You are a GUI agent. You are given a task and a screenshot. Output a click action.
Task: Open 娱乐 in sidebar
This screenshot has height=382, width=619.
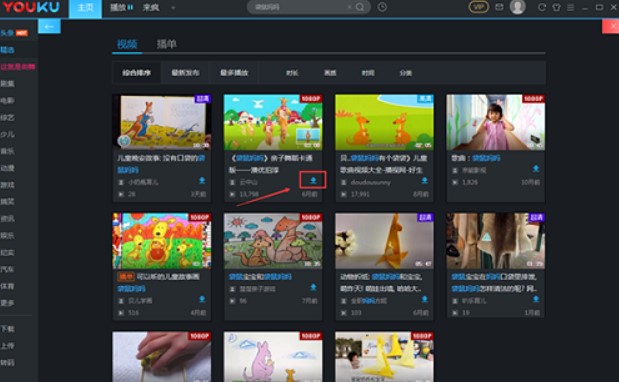(x=8, y=236)
